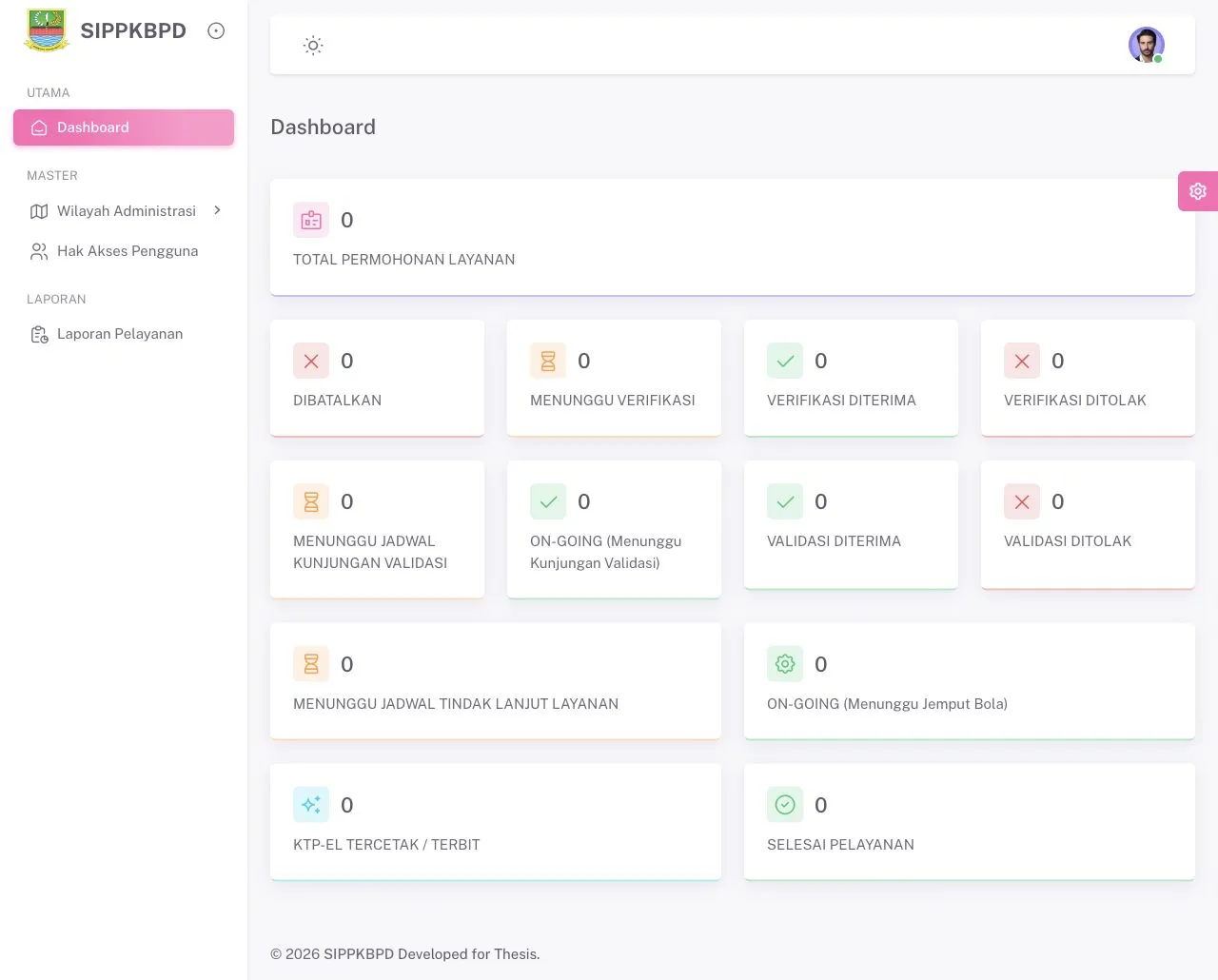Click the users icon beside Hak Akses Pengguna
This screenshot has height=980, width=1218.
[39, 251]
